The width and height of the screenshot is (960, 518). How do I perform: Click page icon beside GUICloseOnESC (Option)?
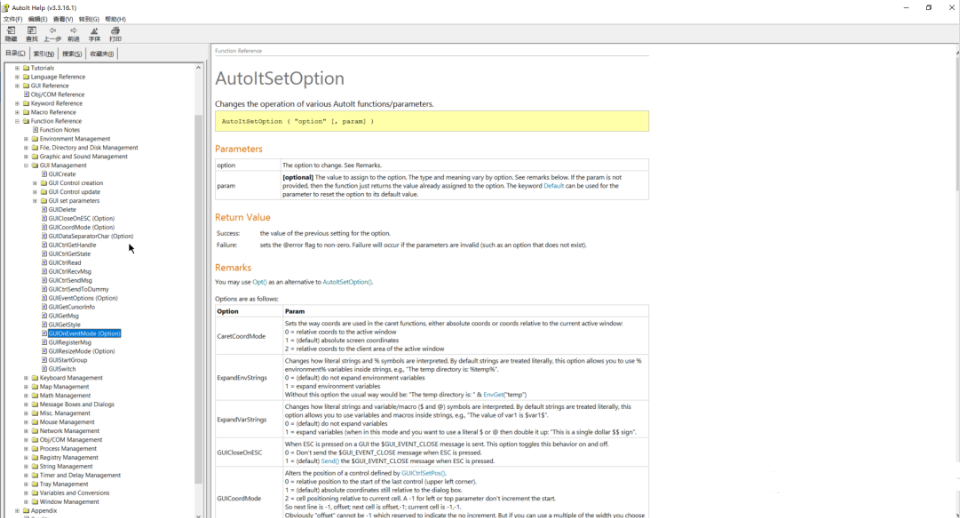[x=44, y=219]
